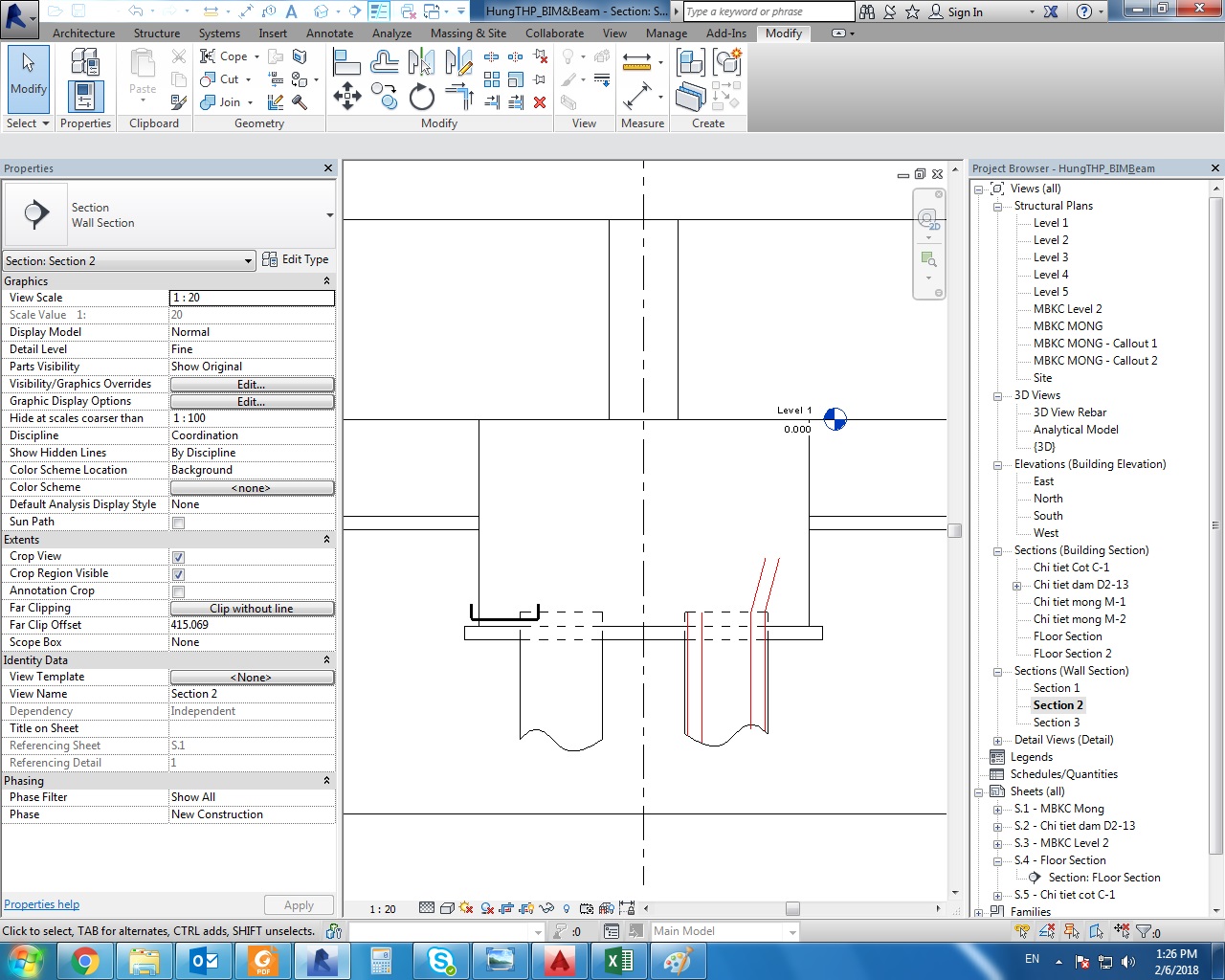Select the Offset tool
Image resolution: width=1225 pixels, height=980 pixels.
click(x=385, y=61)
